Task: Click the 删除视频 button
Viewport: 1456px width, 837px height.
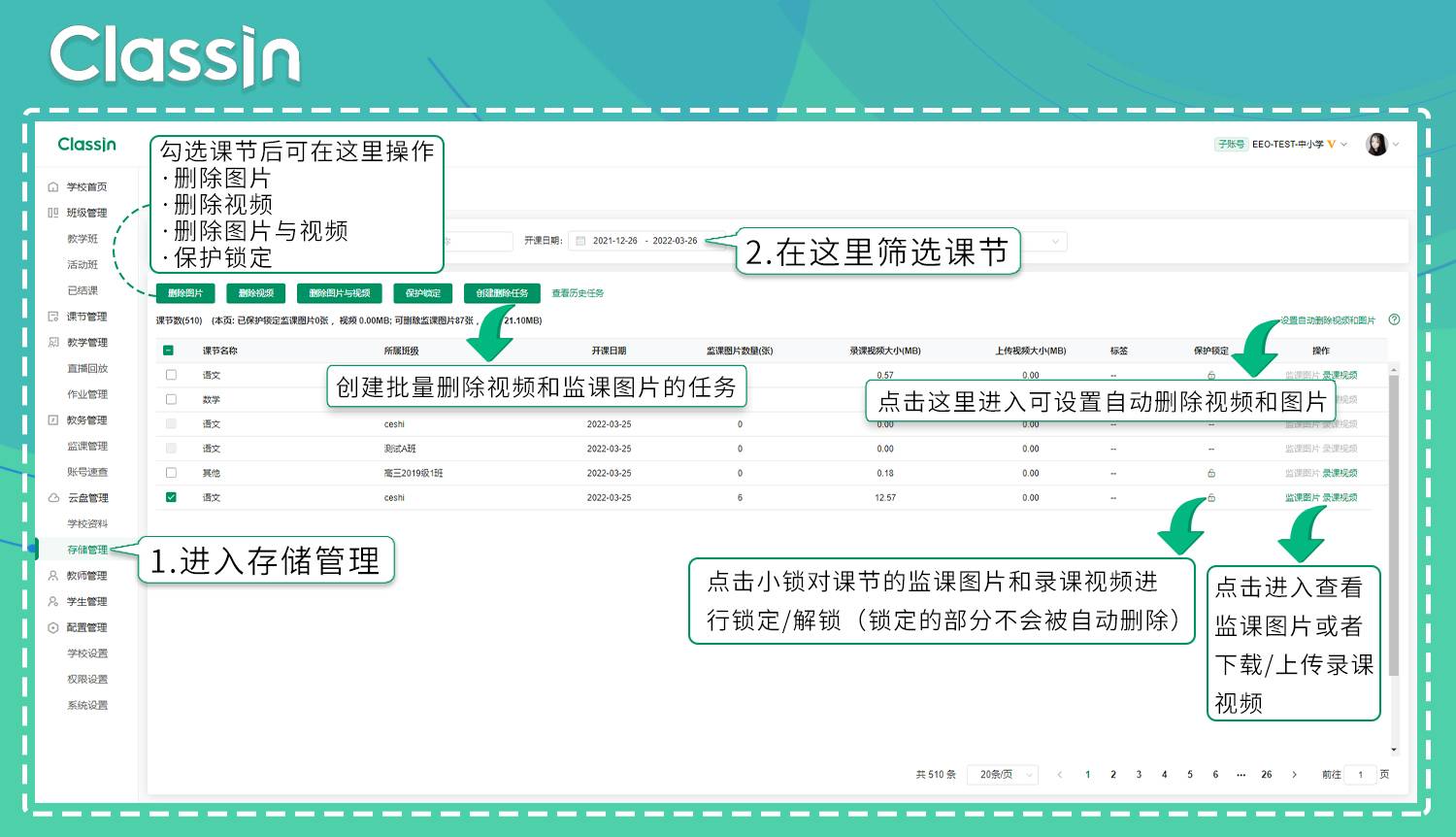Action: point(256,293)
